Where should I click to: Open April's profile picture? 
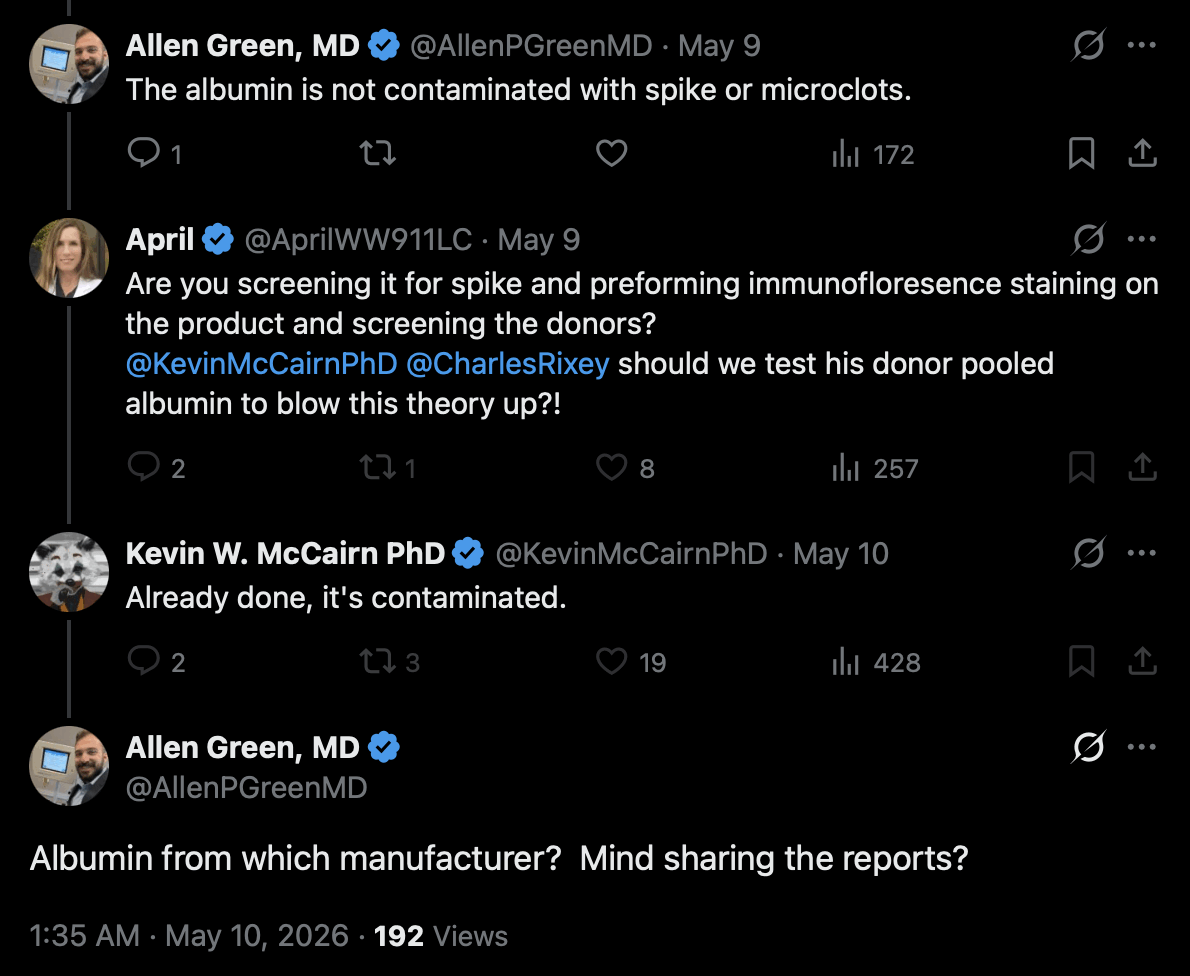tap(68, 257)
